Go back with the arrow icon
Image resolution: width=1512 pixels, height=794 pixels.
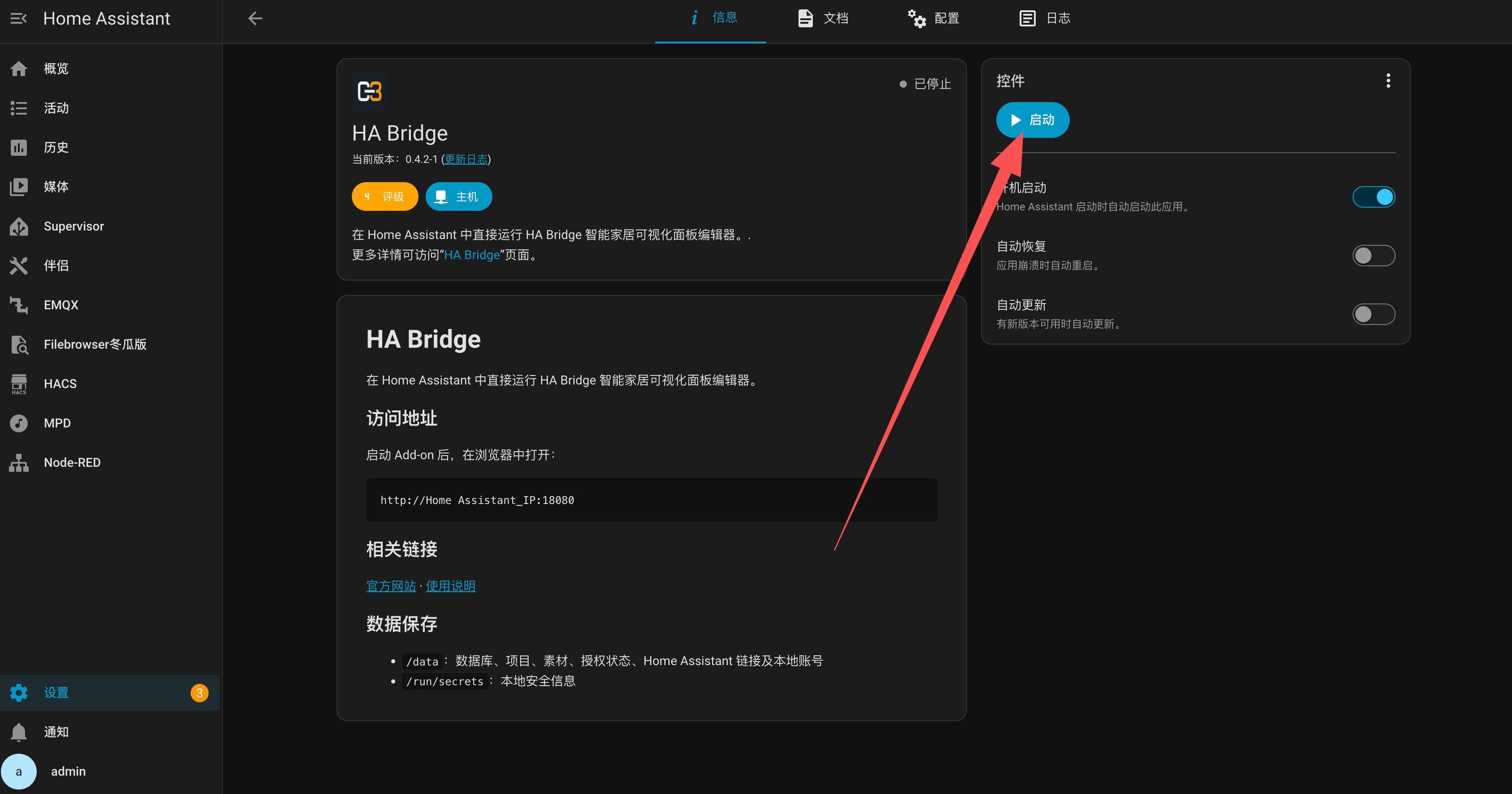pyautogui.click(x=255, y=19)
